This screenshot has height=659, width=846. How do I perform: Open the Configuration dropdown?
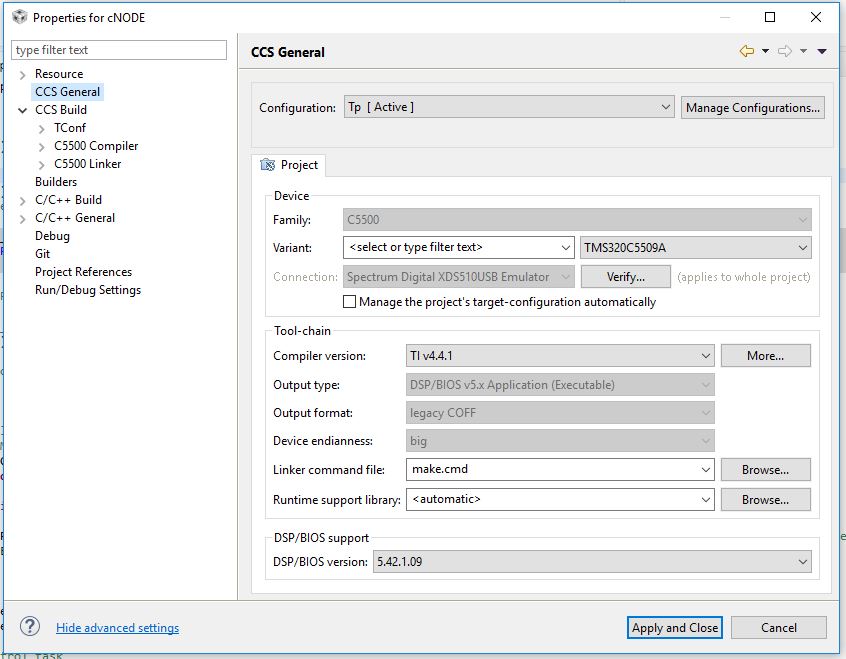[x=666, y=107]
